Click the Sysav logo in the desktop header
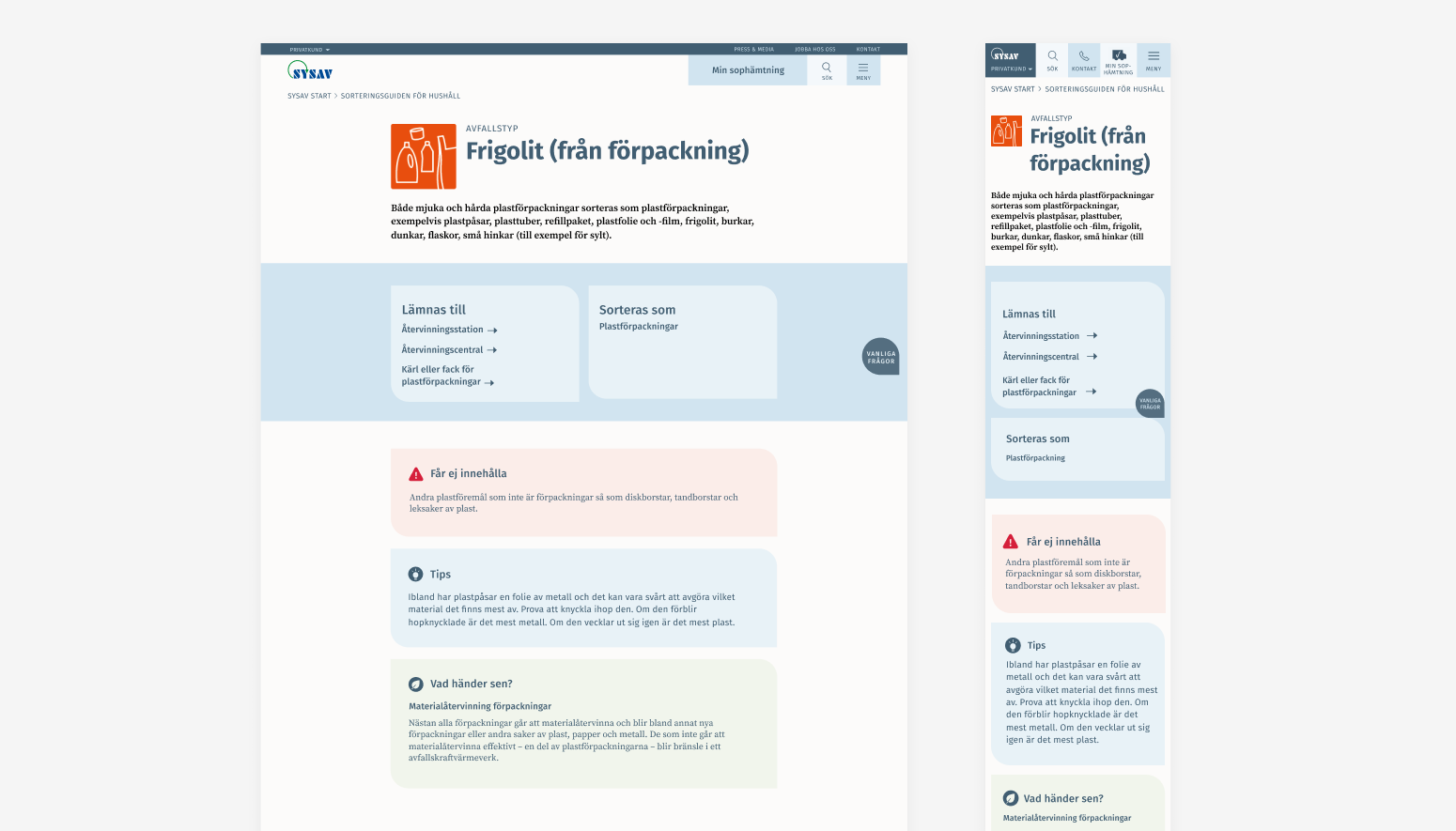Viewport: 1456px width, 831px height. (310, 71)
